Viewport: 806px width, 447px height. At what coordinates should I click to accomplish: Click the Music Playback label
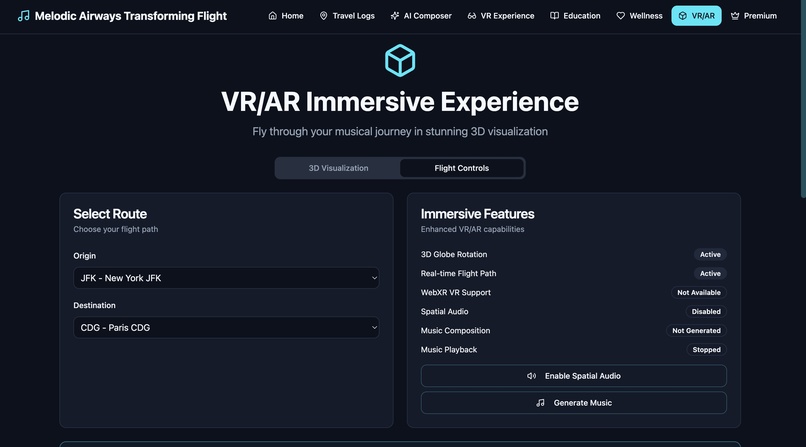point(449,349)
